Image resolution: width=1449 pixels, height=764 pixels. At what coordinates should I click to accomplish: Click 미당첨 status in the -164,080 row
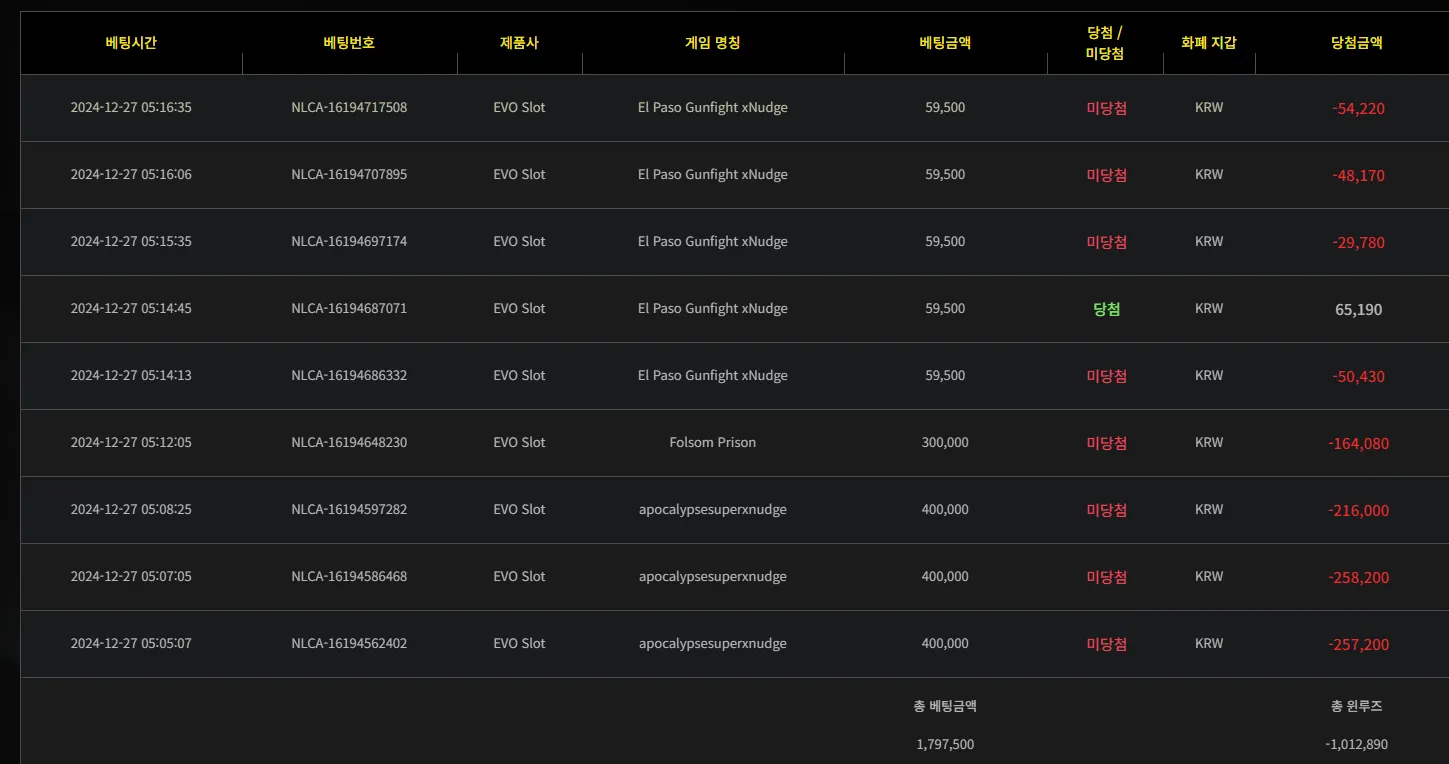[x=1106, y=443]
